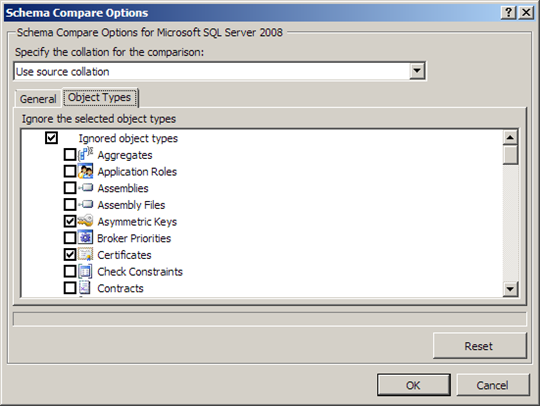Click the Broker Priorities icon
The height and width of the screenshot is (406, 540).
pyautogui.click(x=85, y=238)
